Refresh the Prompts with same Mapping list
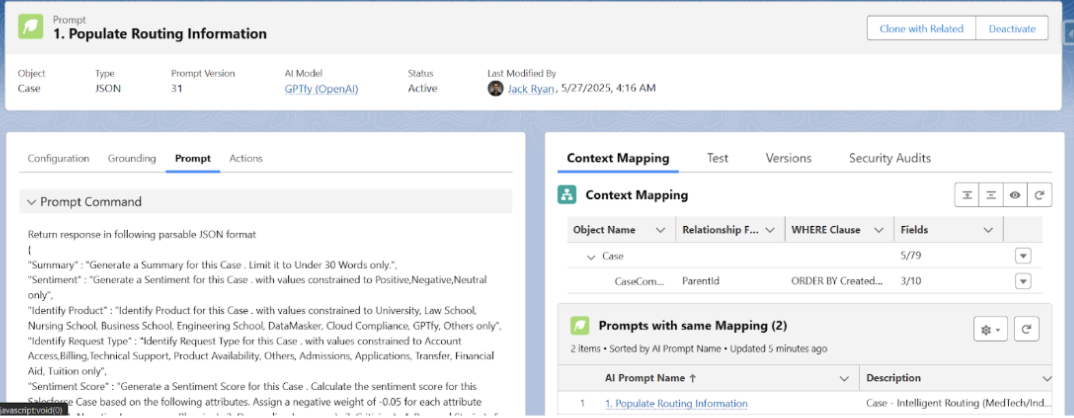The height and width of the screenshot is (418, 1074). 1026,330
